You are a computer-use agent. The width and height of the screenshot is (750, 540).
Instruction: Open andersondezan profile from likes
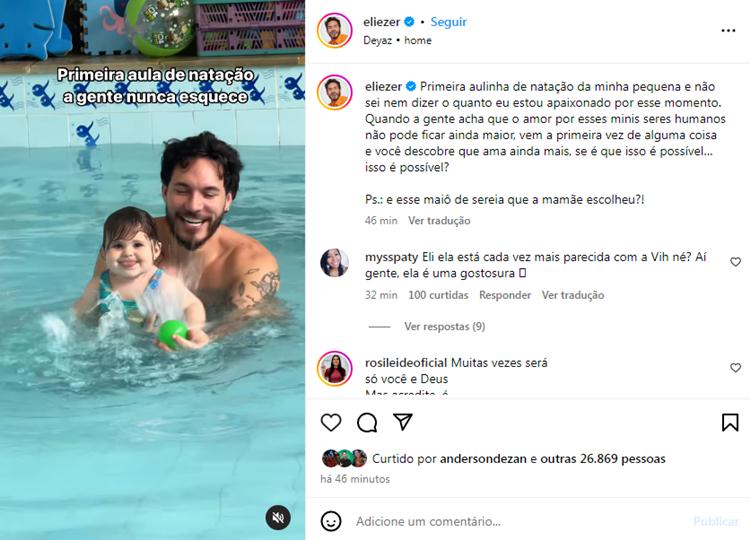pos(483,459)
